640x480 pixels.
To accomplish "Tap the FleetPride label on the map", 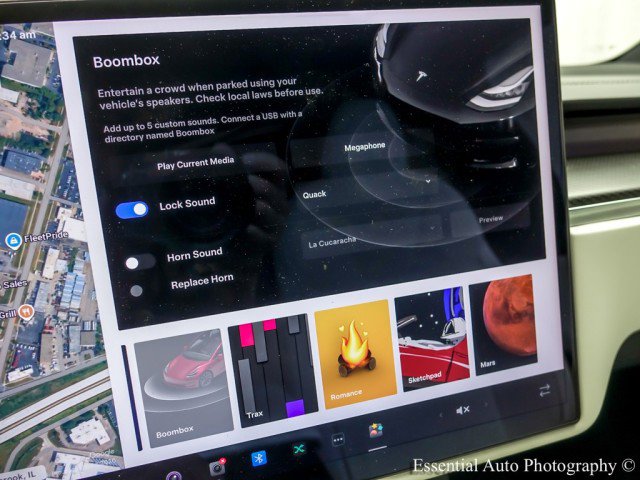I will (x=46, y=237).
